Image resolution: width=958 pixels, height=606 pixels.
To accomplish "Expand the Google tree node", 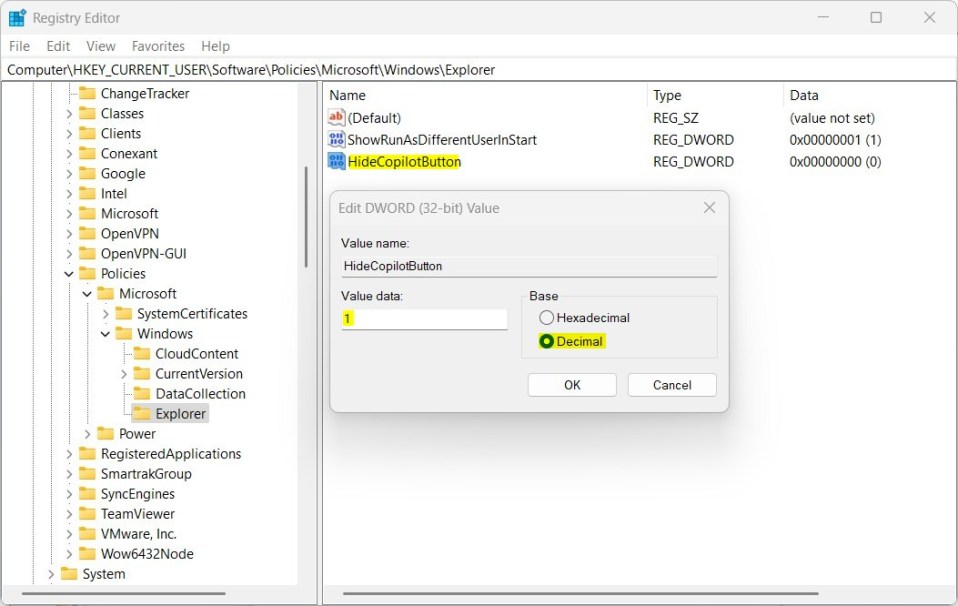I will tap(68, 173).
